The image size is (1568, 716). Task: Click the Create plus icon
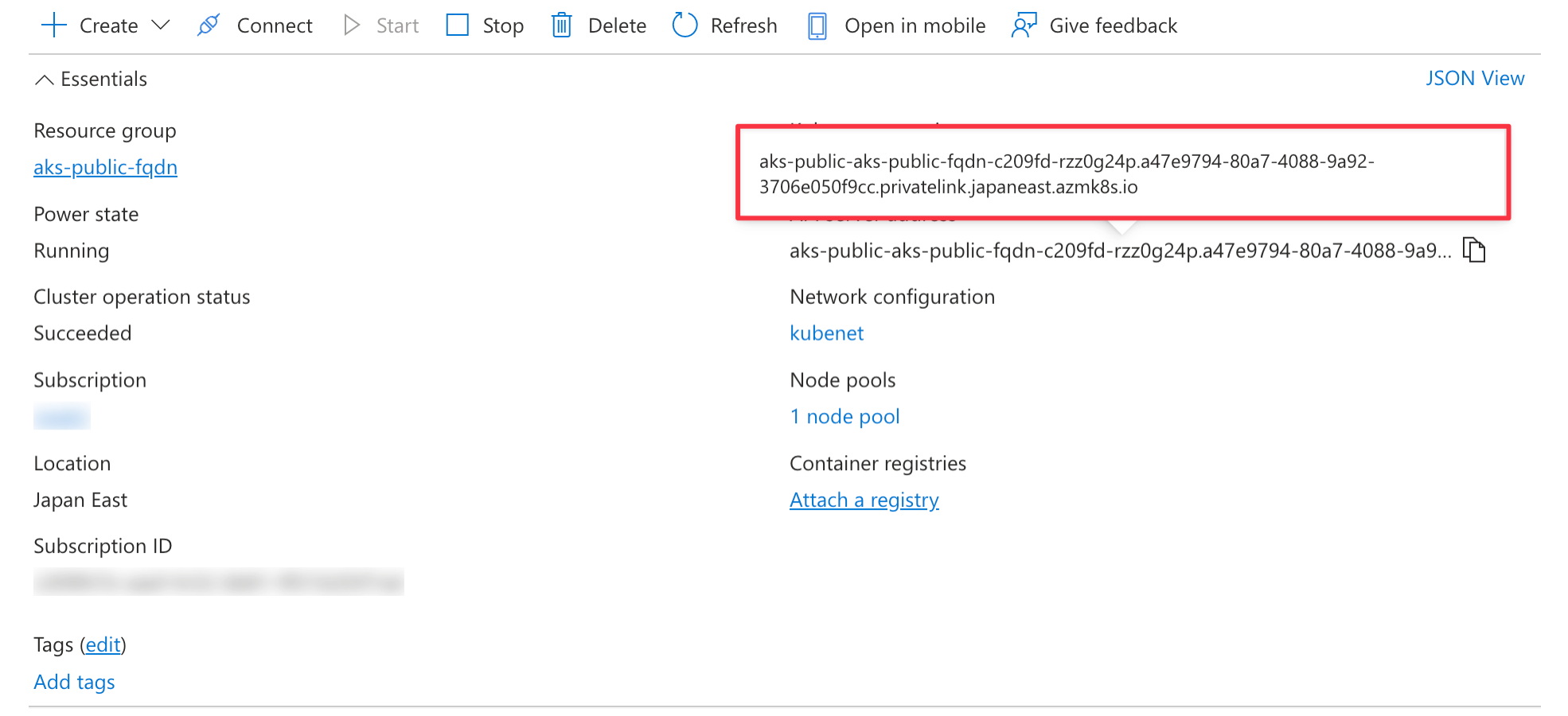(53, 25)
